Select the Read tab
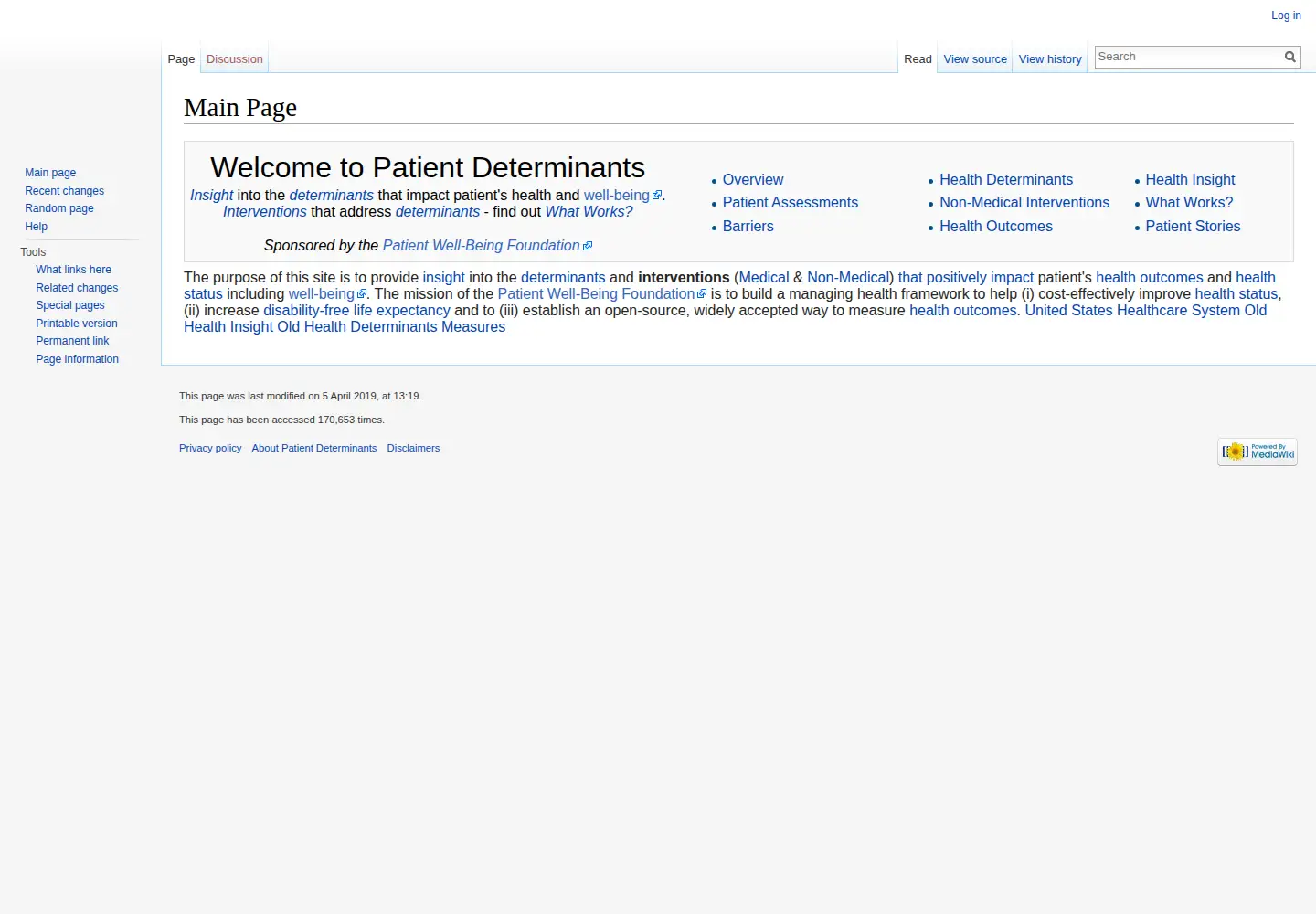This screenshot has width=1316, height=914. click(x=918, y=59)
